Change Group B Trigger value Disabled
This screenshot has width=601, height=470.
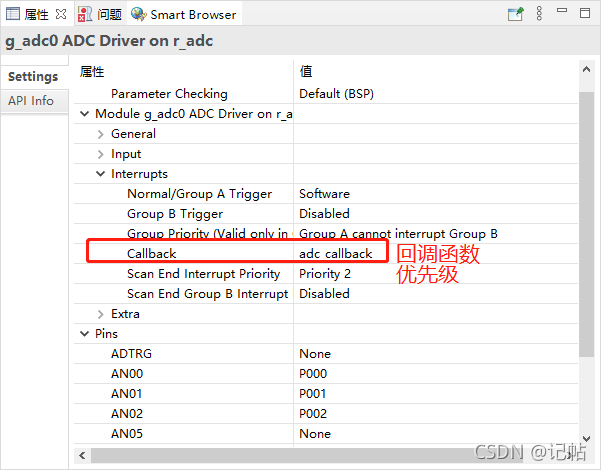(x=324, y=214)
